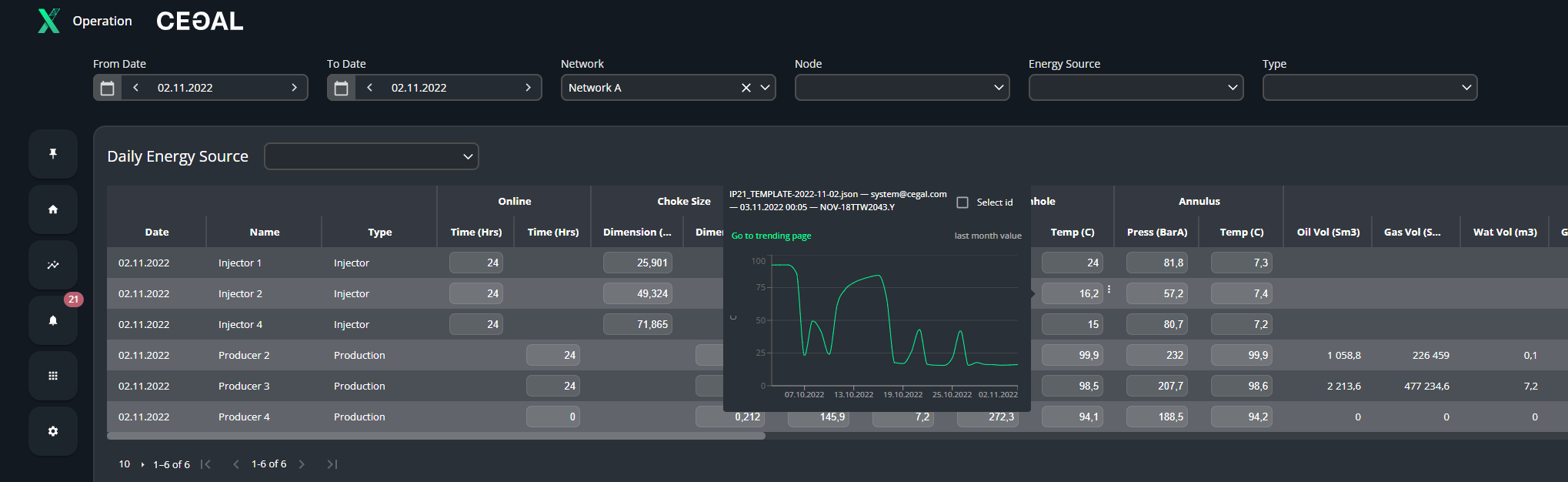This screenshot has height=482, width=1568.
Task: Jump to last page of table
Action: [x=332, y=464]
